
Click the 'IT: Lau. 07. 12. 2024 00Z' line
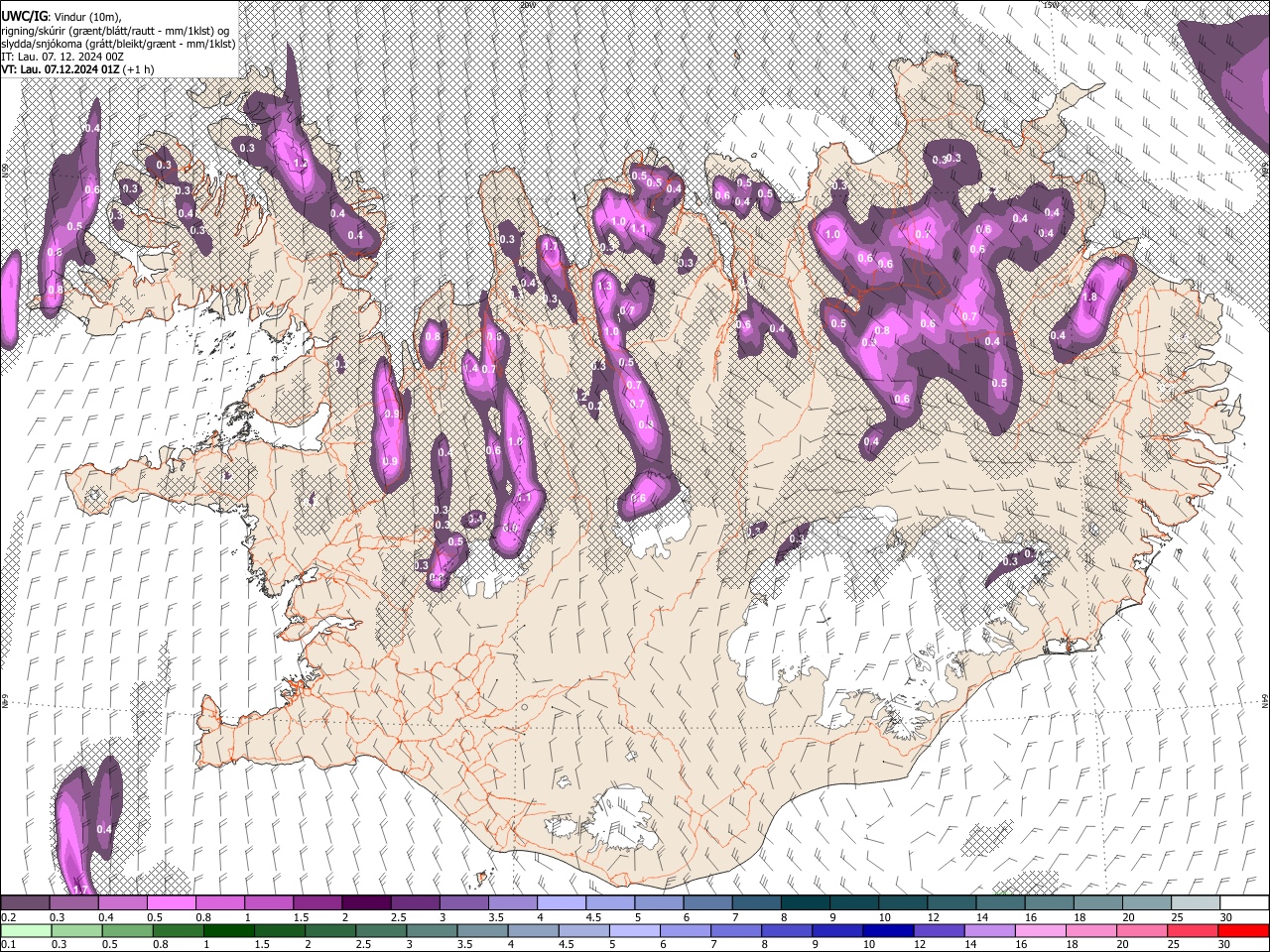coord(63,57)
